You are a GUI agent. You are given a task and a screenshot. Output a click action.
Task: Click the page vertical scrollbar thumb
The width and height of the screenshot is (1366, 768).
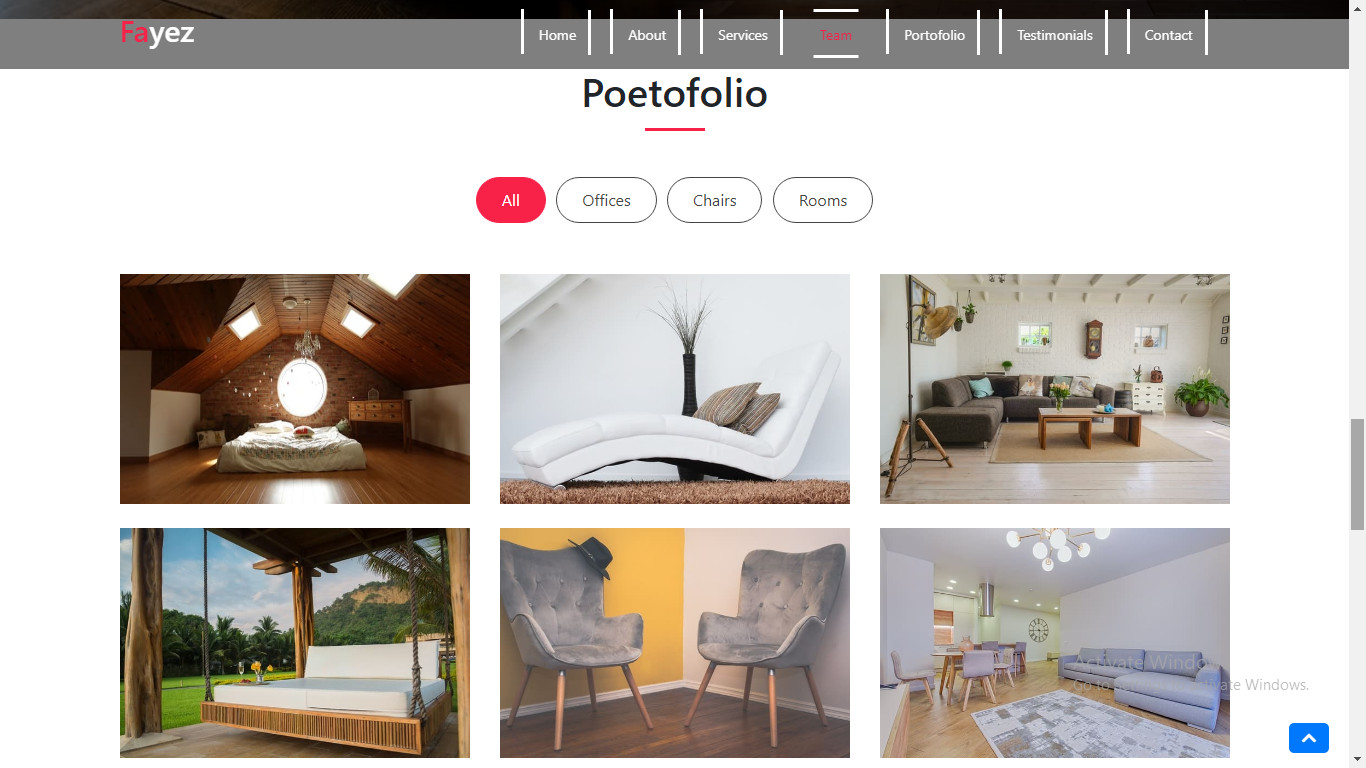(x=1357, y=475)
